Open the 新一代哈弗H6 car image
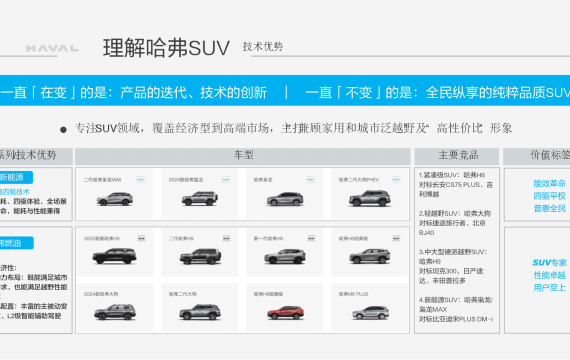 [285, 256]
